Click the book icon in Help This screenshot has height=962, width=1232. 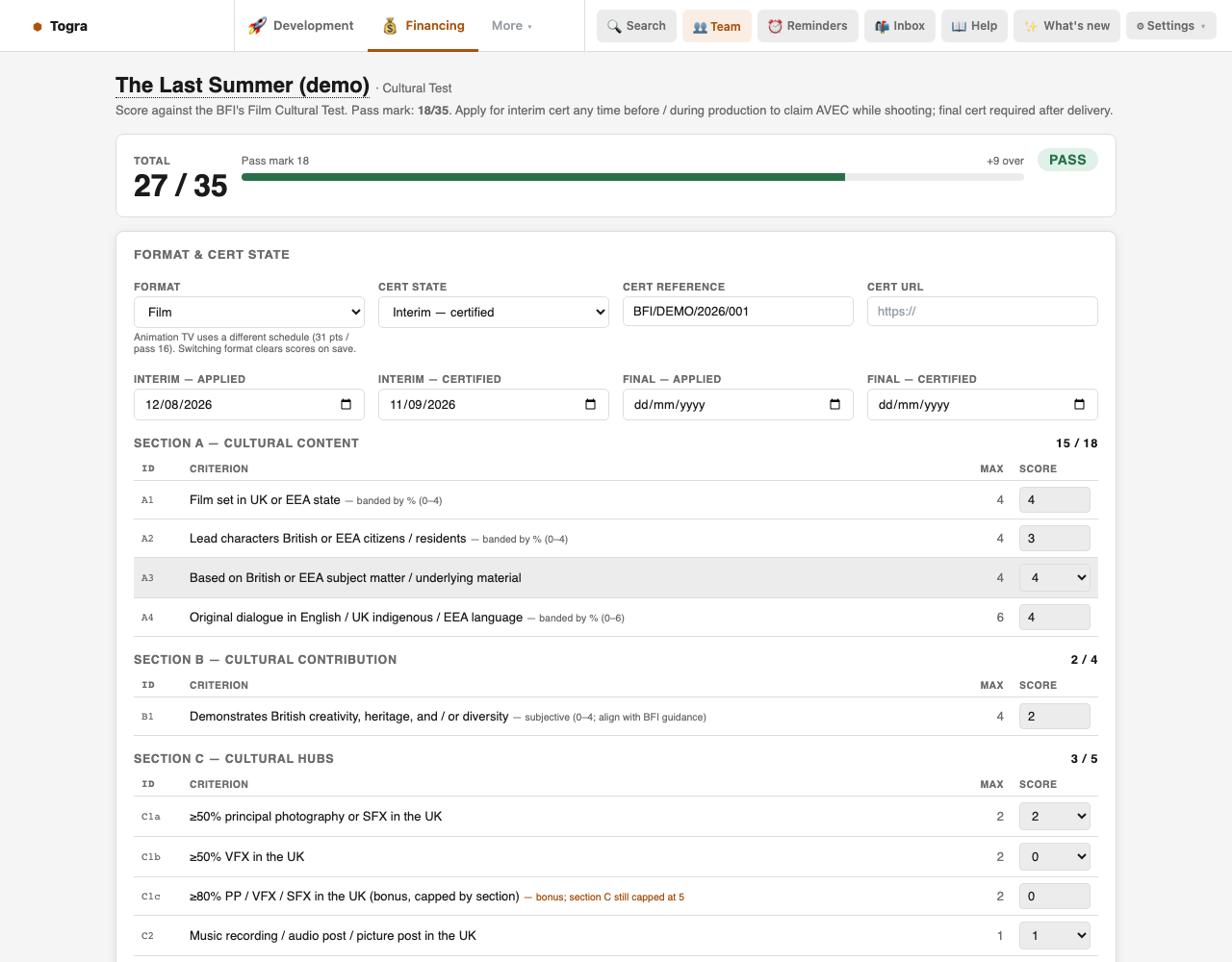[959, 26]
